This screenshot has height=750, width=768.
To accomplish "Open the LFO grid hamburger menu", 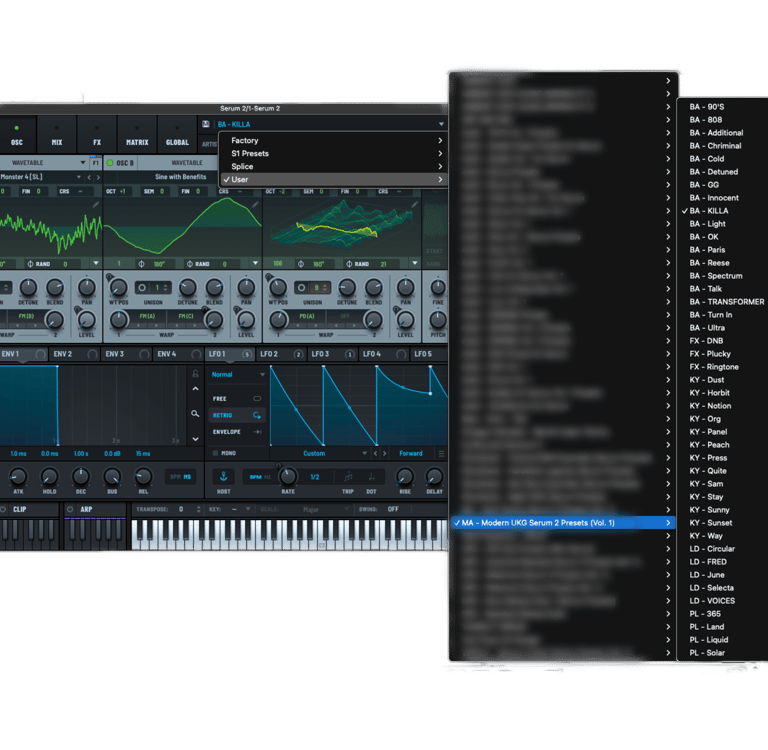I will 441,454.
